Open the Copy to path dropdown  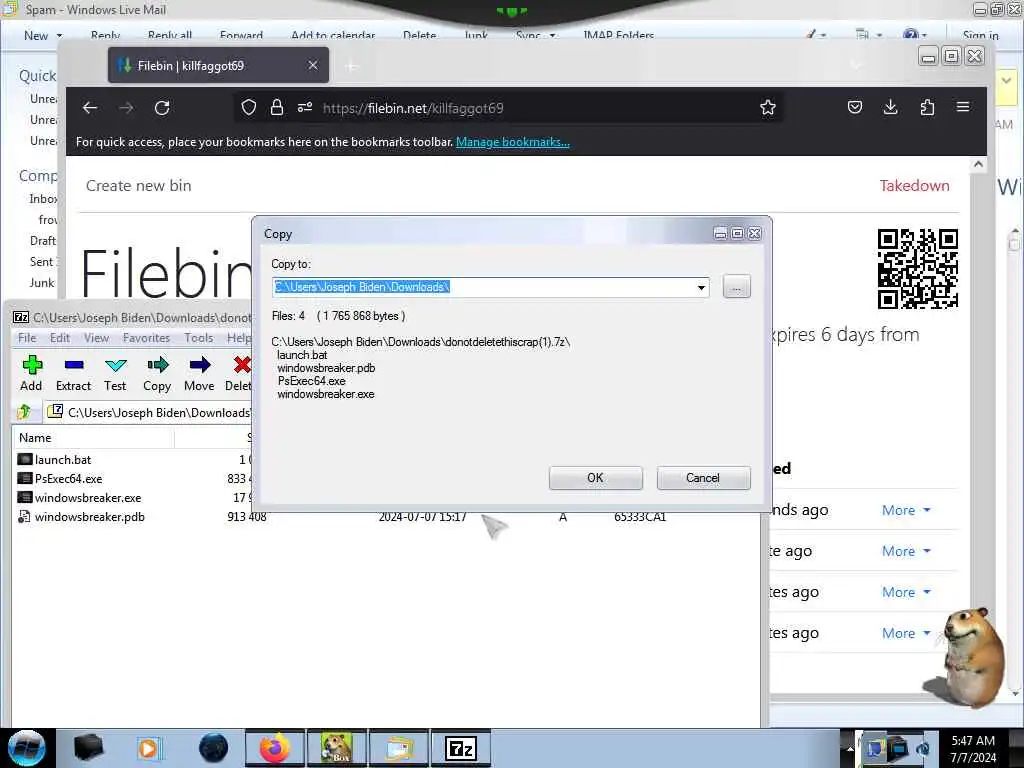tap(701, 287)
